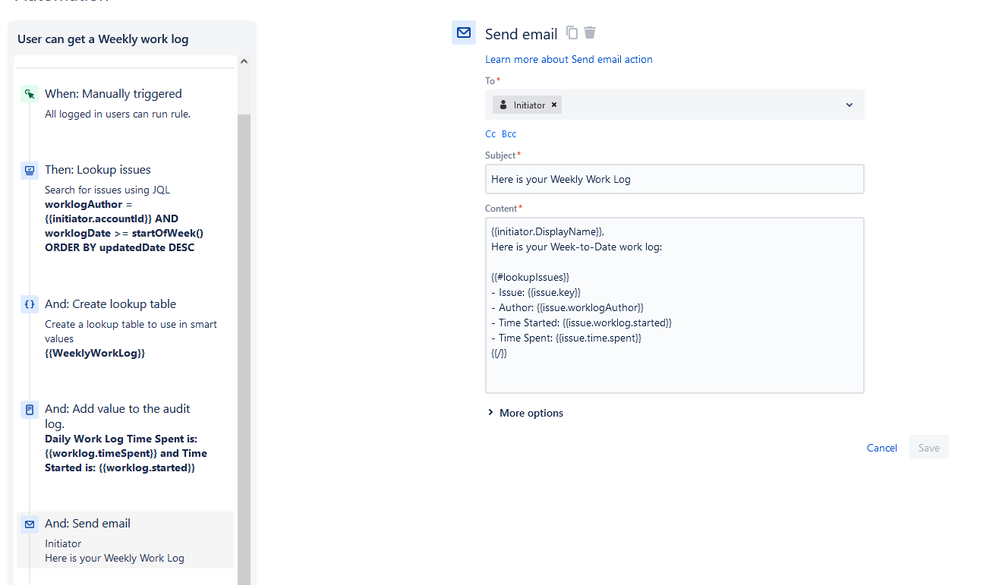This screenshot has height=585, width=999.
Task: Delete the Send email action with trash icon
Action: coord(589,32)
